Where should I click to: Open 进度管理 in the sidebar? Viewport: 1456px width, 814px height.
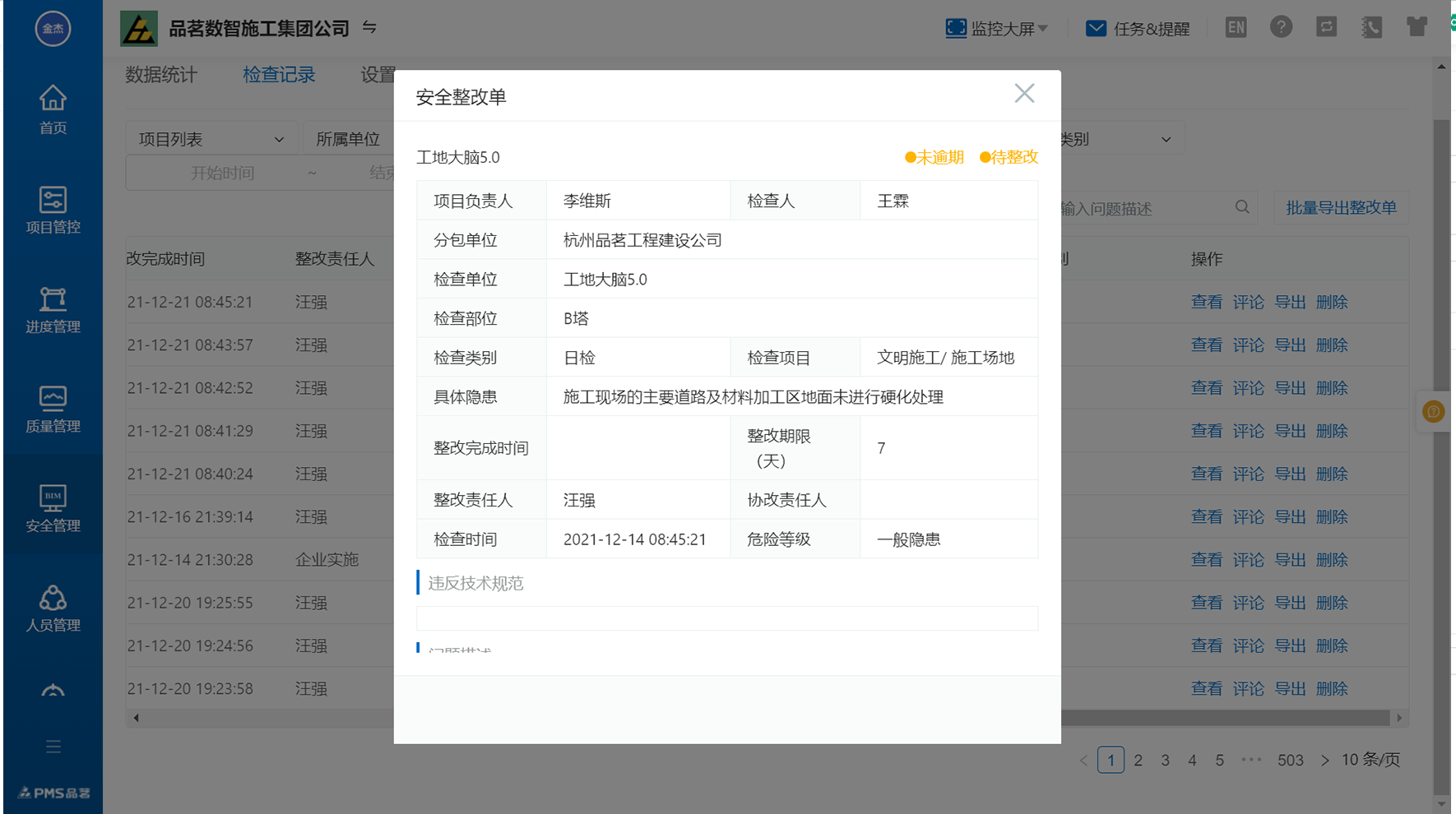53,309
